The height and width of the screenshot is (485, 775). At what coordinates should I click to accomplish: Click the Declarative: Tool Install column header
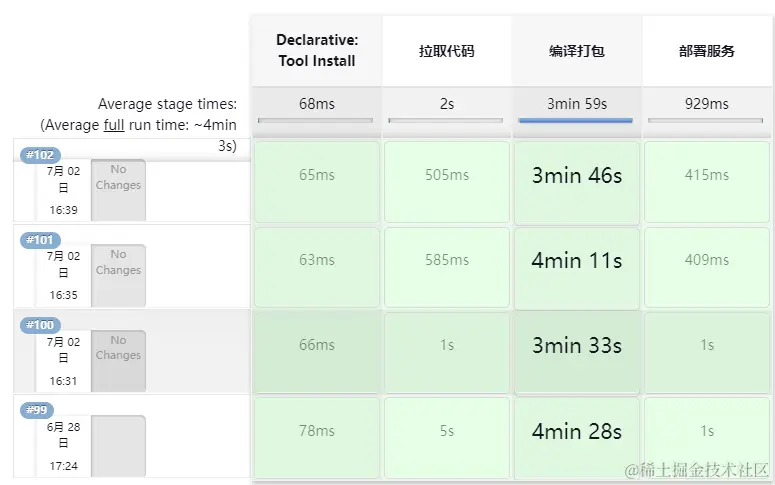[x=316, y=50]
